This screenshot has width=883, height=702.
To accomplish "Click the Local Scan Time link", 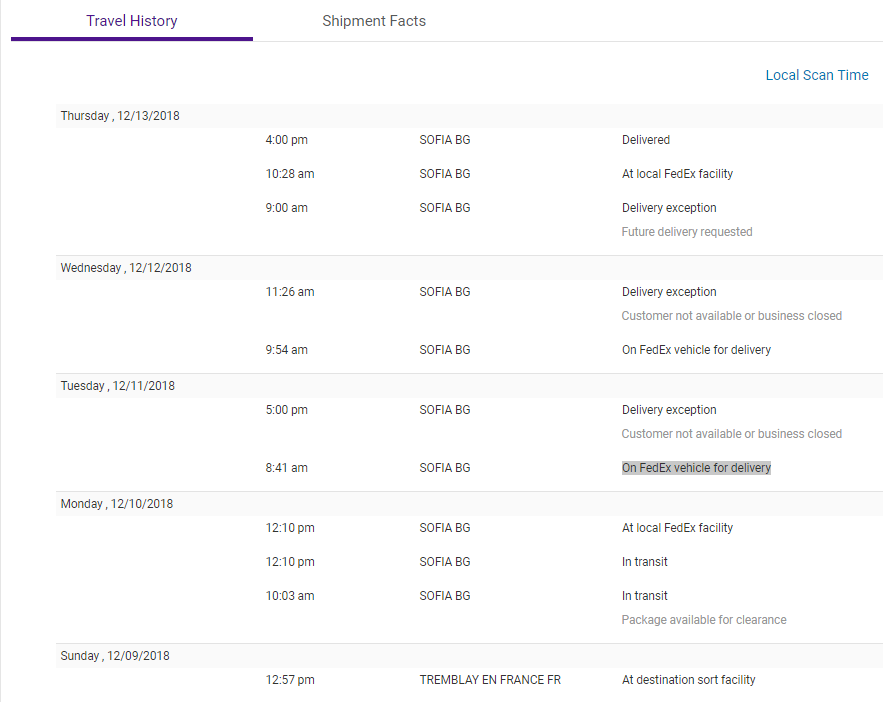I will (x=817, y=75).
